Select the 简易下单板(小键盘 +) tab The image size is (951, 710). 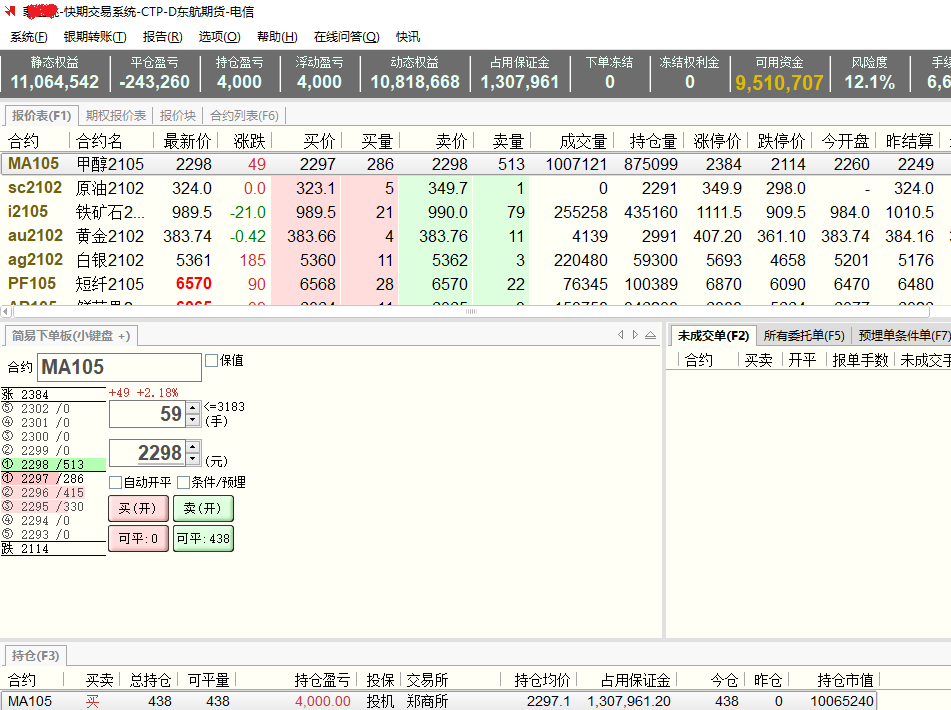71,335
